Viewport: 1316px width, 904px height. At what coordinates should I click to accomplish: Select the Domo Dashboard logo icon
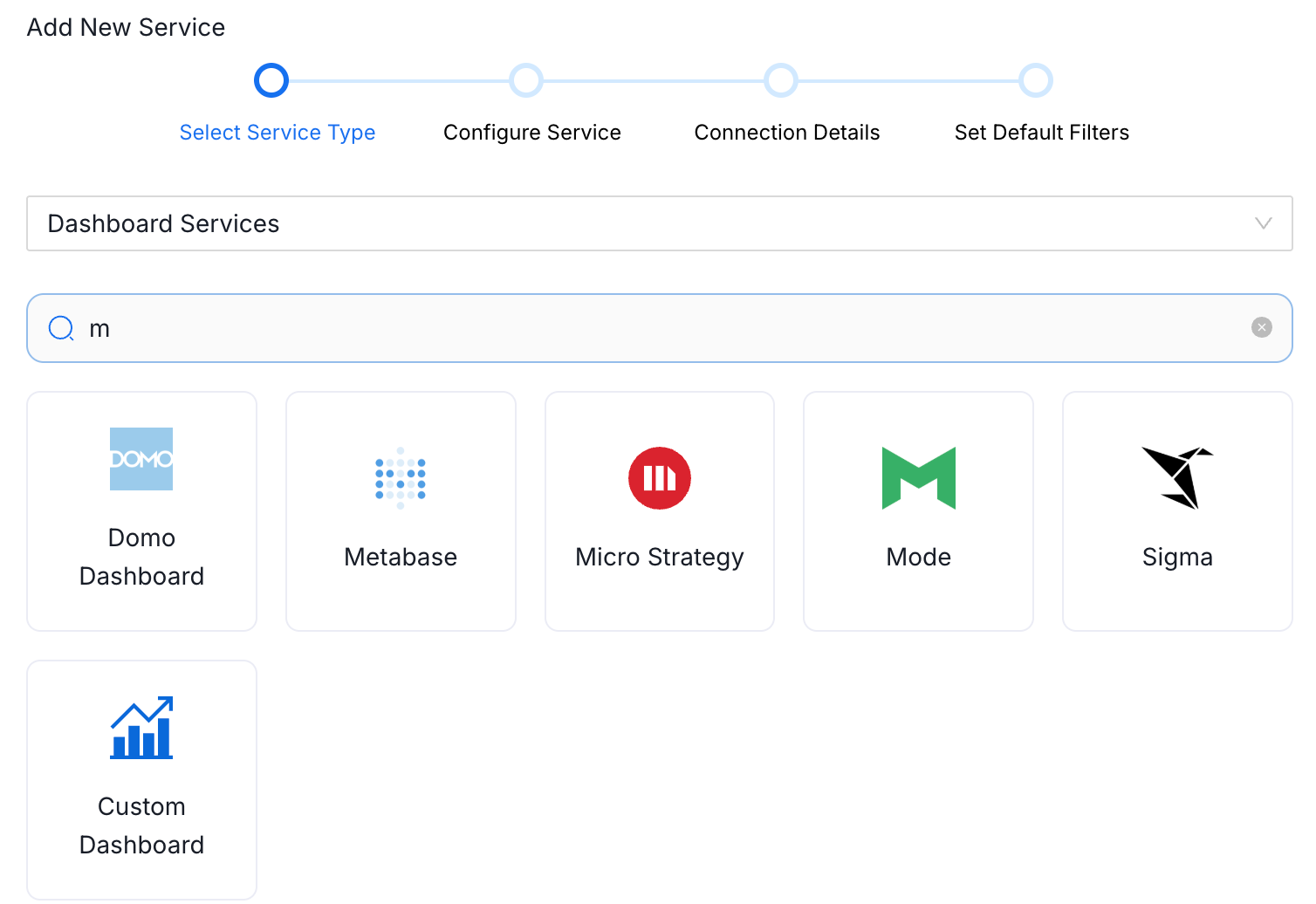pos(141,459)
